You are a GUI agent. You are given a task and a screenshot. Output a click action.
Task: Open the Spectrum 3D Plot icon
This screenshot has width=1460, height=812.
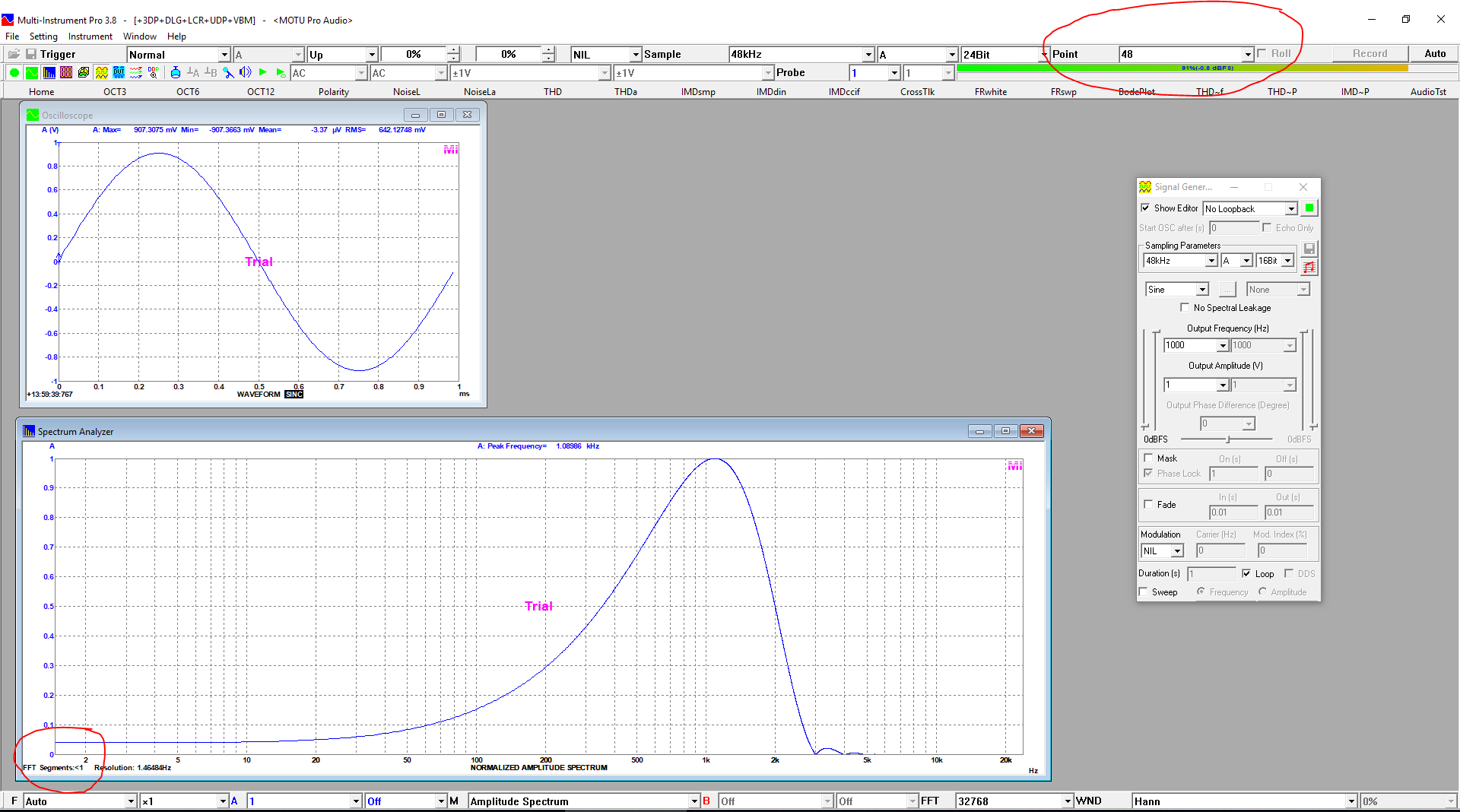click(x=84, y=73)
